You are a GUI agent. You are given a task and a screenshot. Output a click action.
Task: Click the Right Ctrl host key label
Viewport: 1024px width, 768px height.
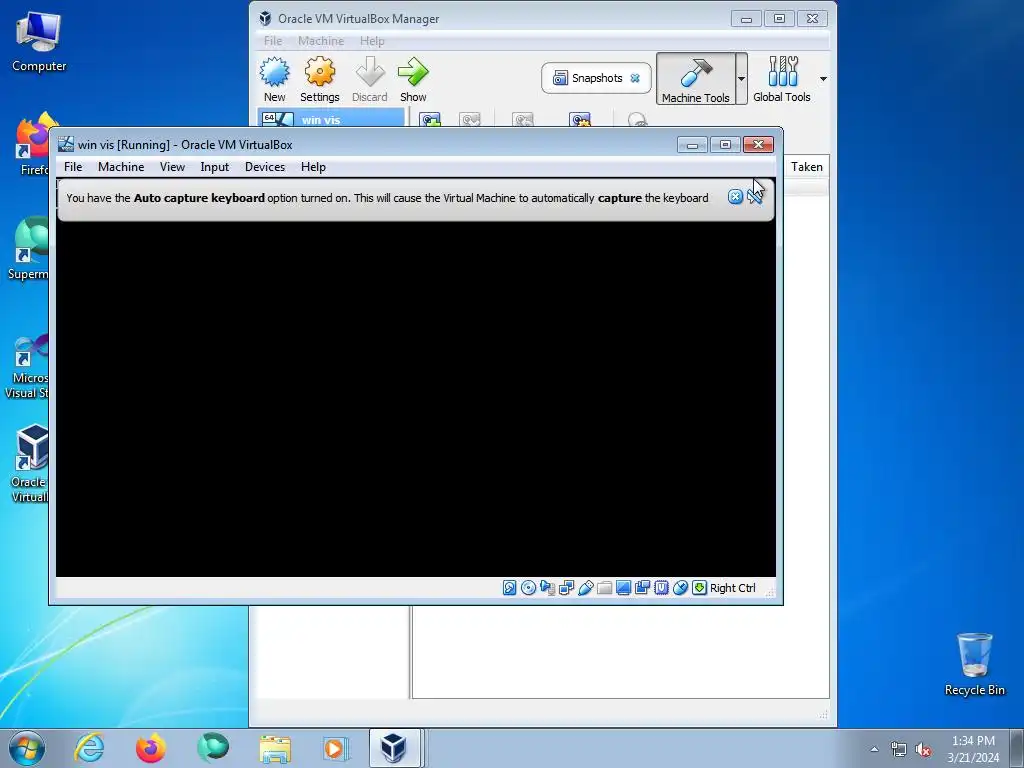click(733, 588)
